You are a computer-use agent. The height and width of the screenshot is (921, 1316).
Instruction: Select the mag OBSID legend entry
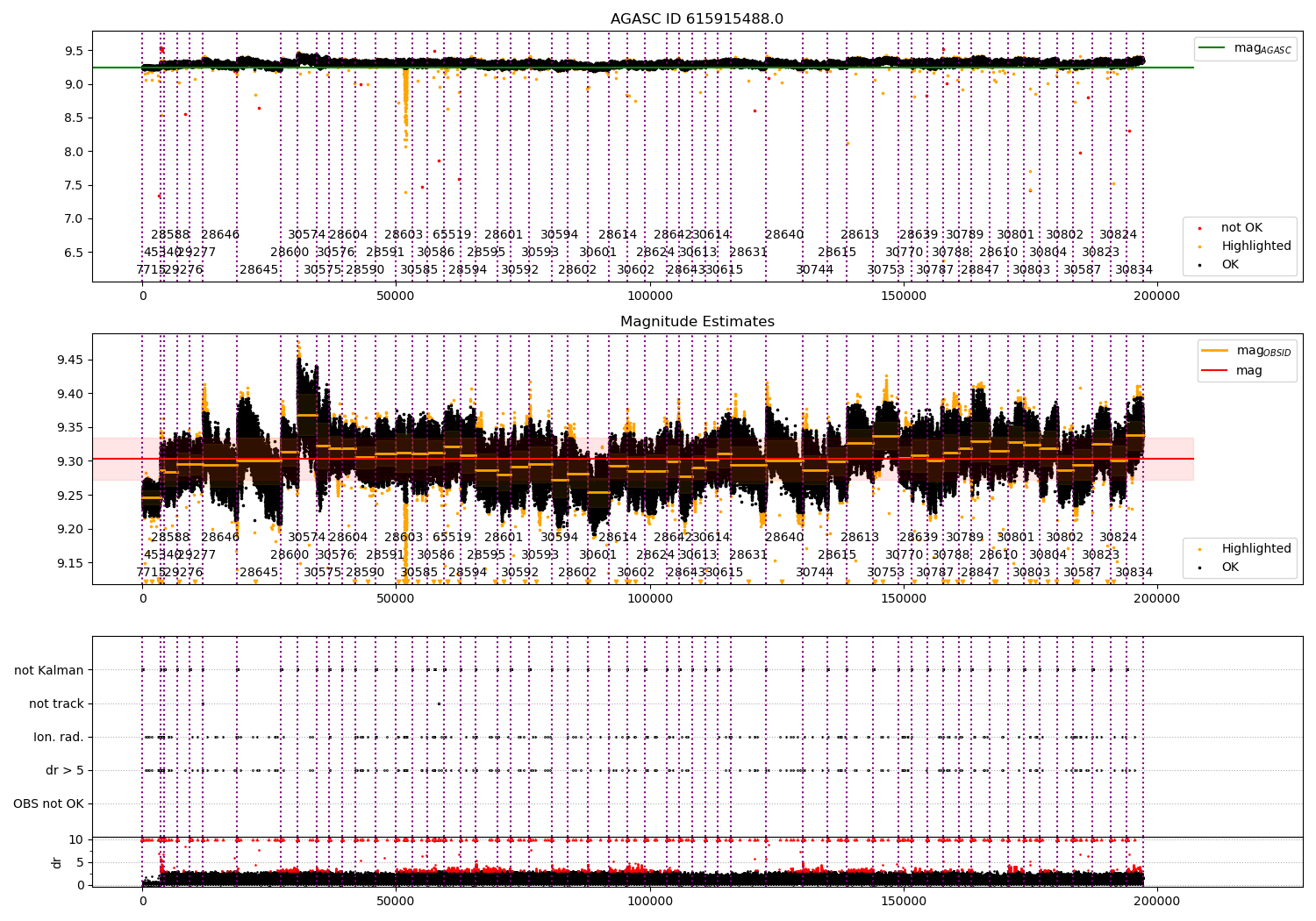pos(1246,351)
